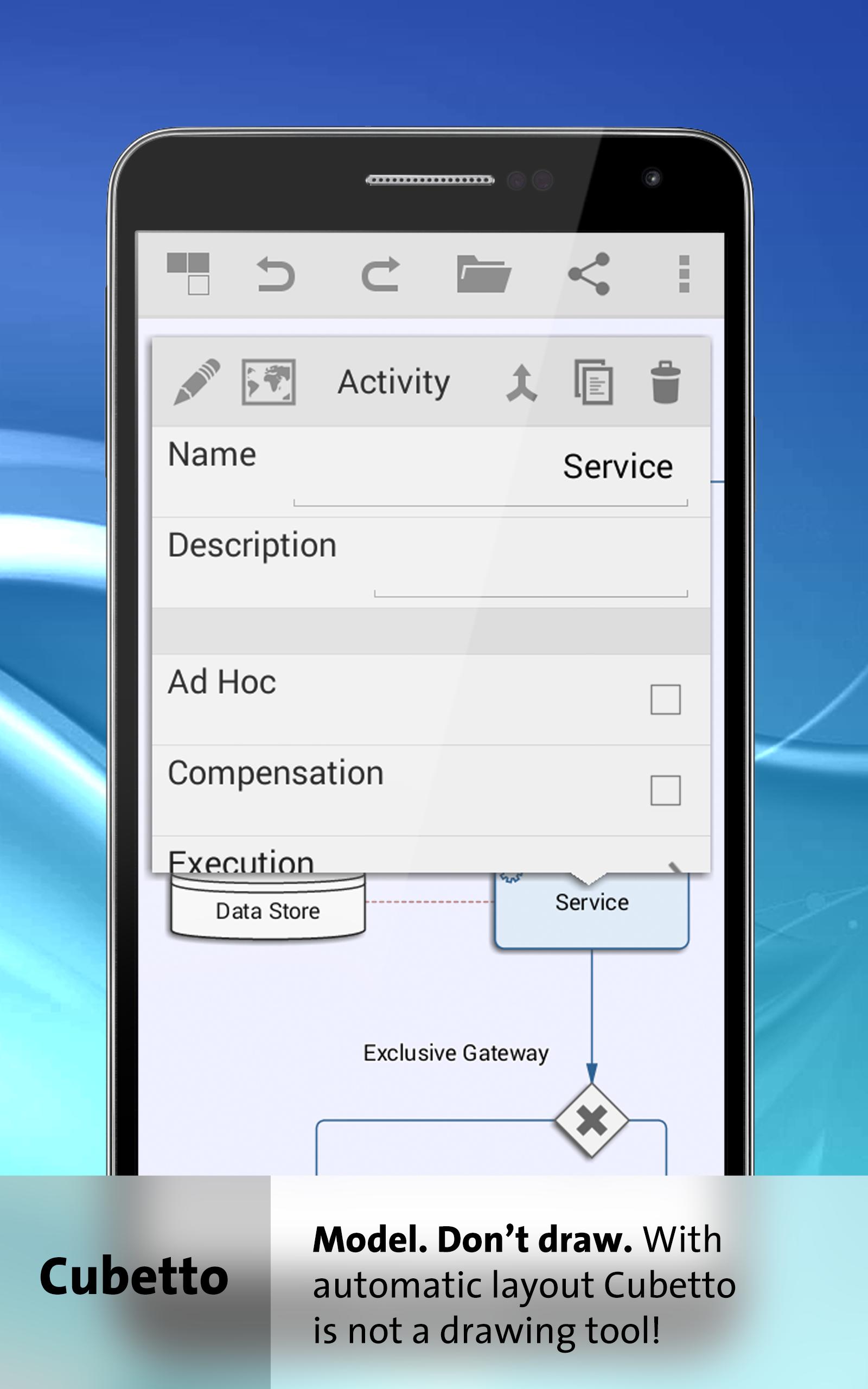This screenshot has width=868, height=1389.
Task: Tap the Description label
Action: click(x=252, y=545)
